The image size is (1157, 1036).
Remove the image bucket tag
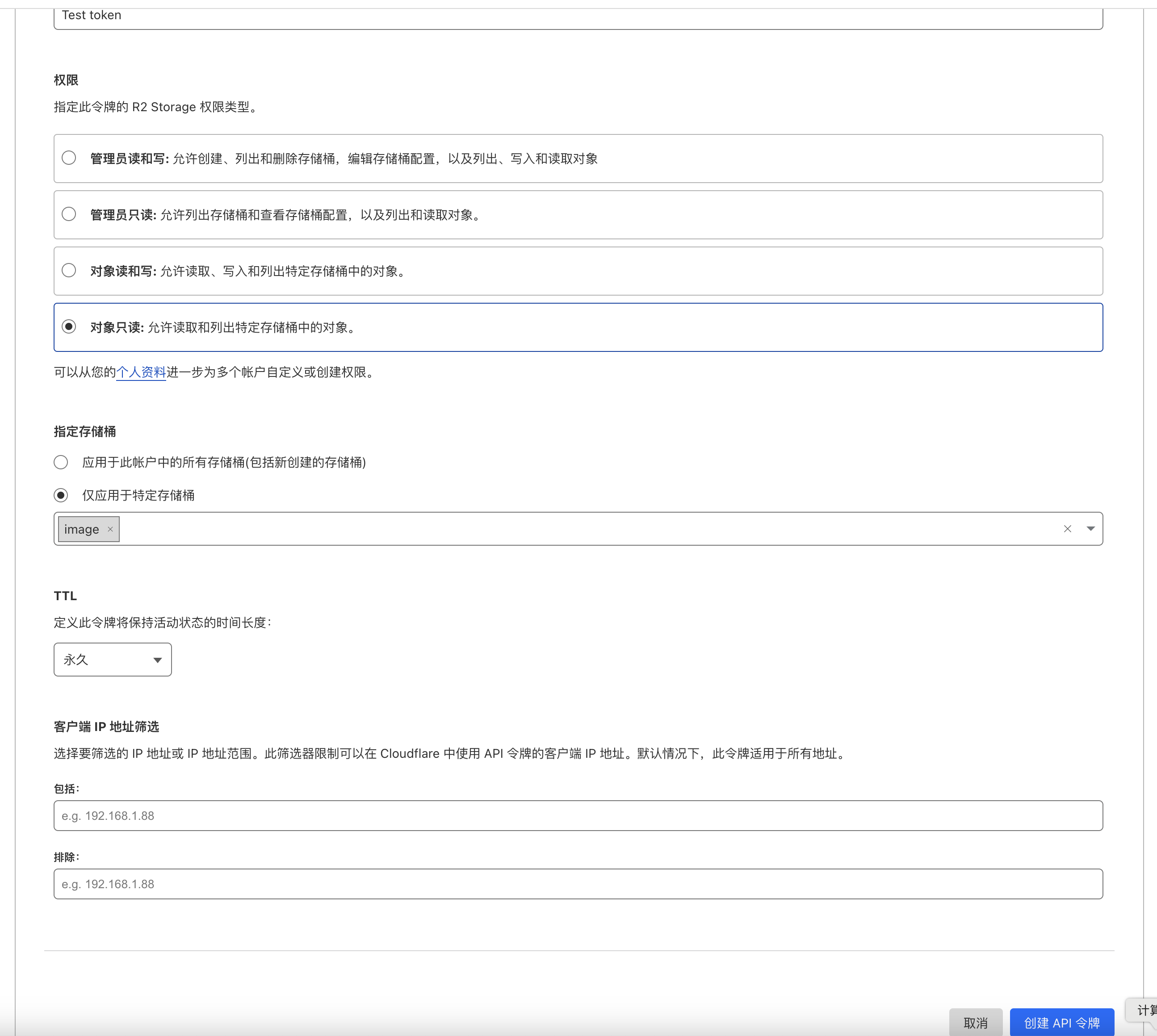click(110, 529)
